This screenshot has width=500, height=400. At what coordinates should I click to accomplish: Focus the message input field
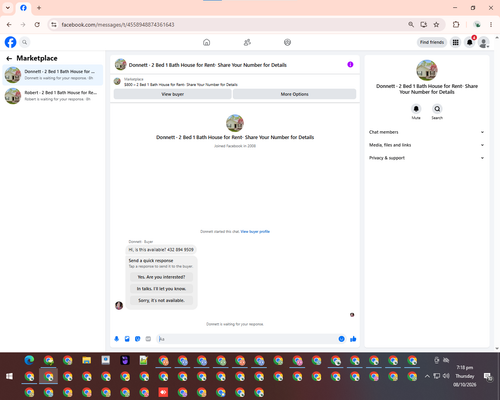click(x=247, y=339)
